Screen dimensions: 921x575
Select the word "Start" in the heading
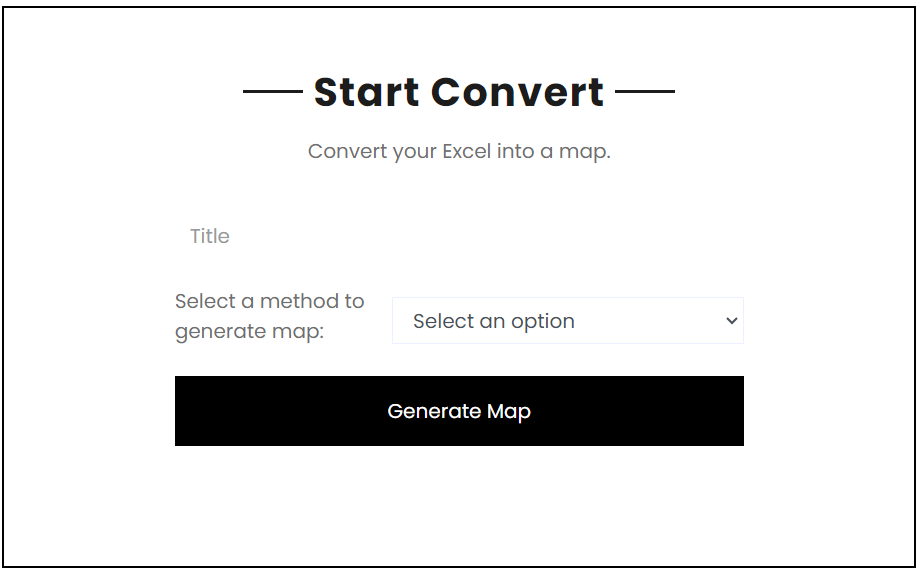[366, 92]
